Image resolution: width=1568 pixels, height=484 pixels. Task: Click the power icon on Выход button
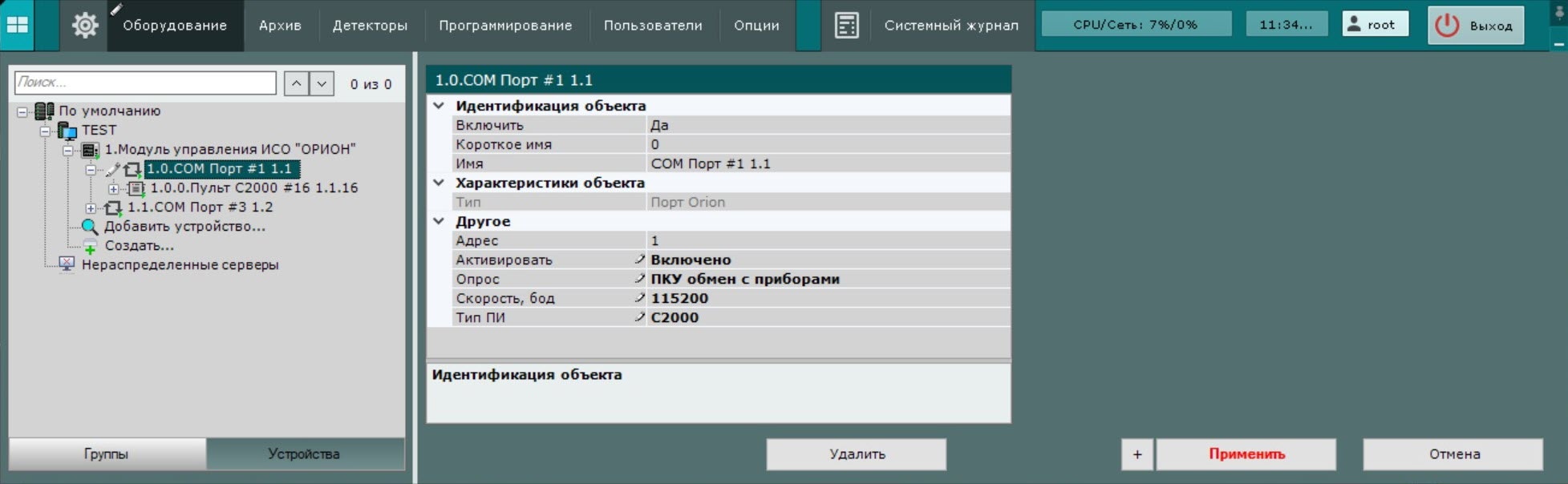pyautogui.click(x=1447, y=26)
